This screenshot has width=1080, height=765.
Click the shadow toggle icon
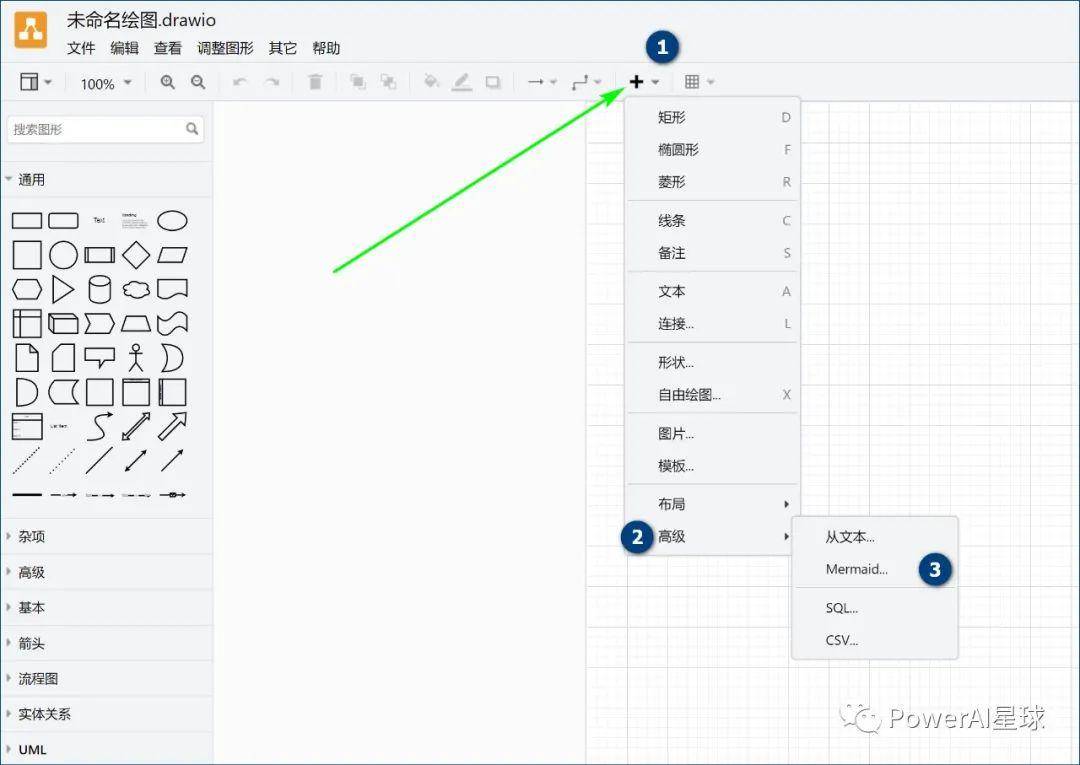pyautogui.click(x=492, y=82)
